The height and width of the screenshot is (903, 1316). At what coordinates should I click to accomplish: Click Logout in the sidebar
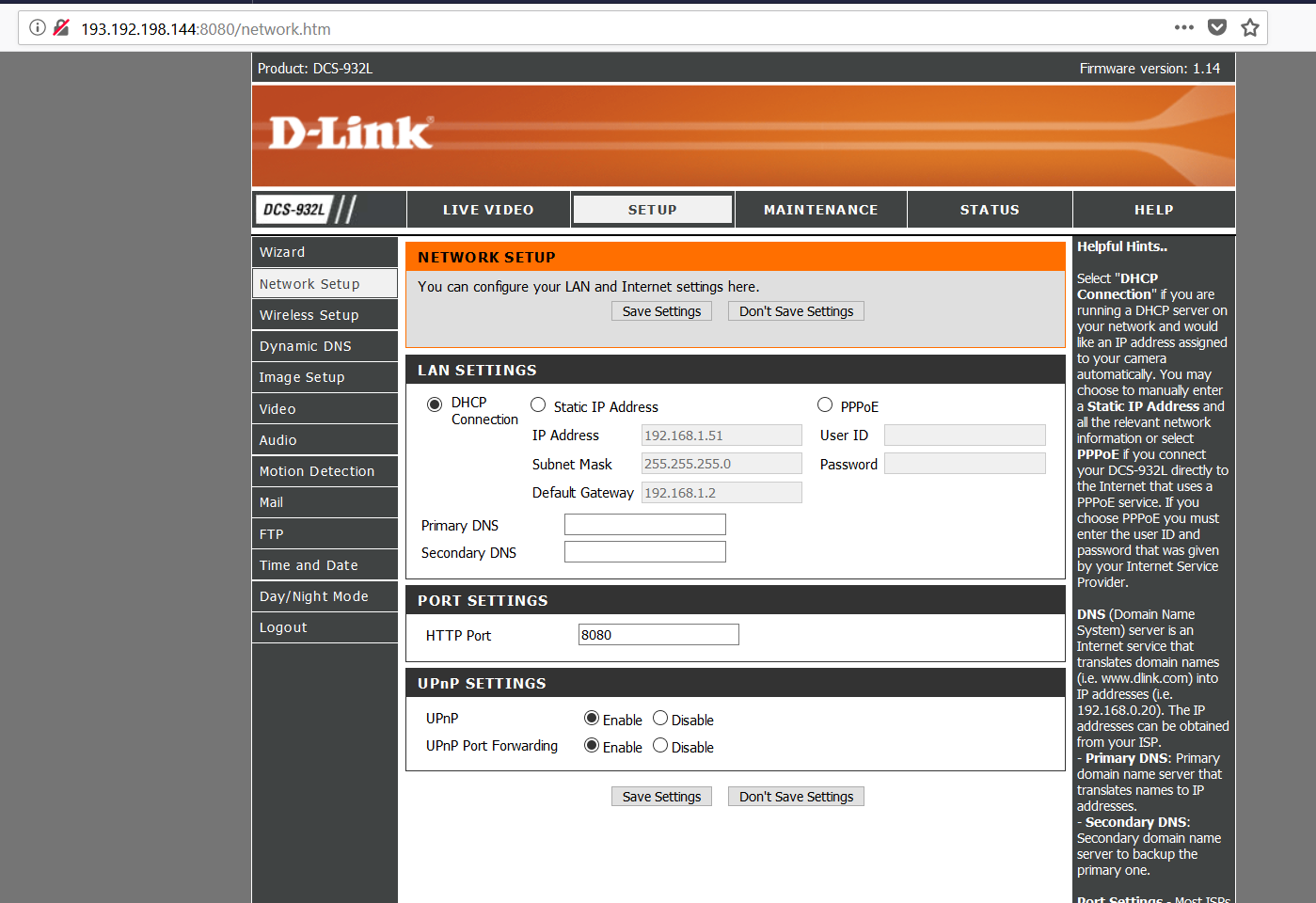(325, 627)
